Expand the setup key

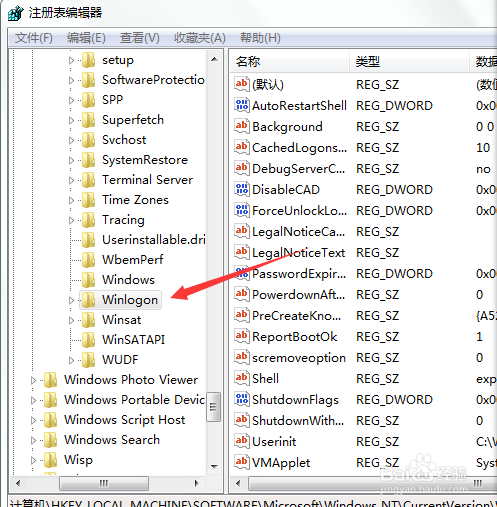click(x=71, y=60)
